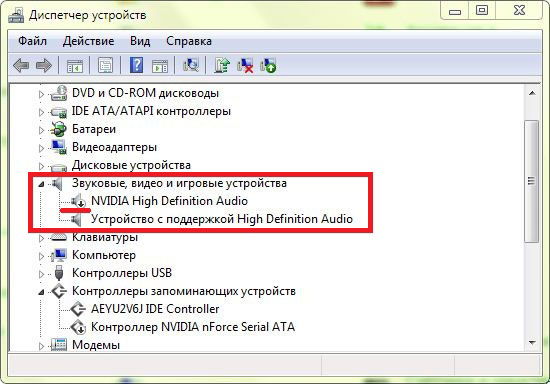Expand the Контроллеры USB node

coord(41,274)
